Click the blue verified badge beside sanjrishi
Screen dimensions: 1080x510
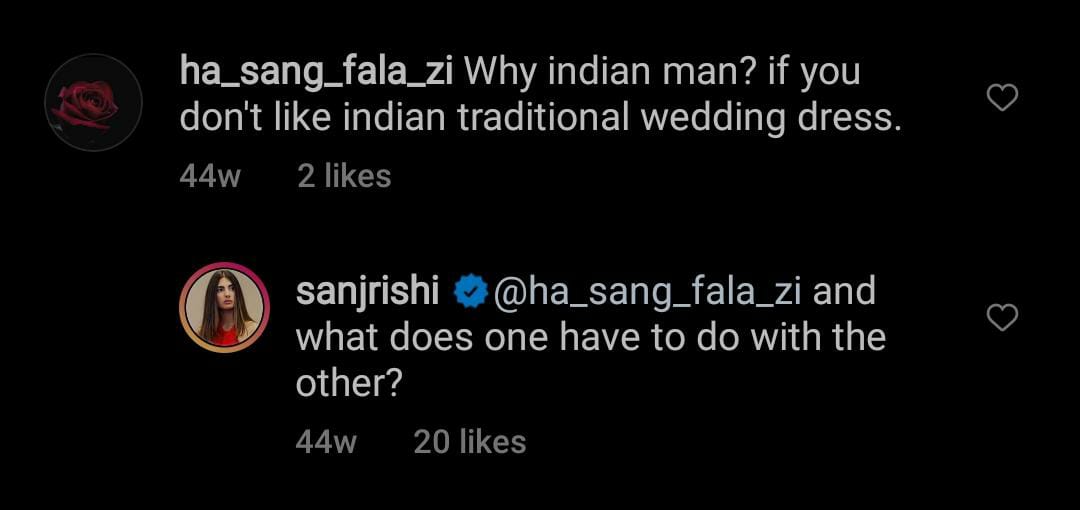(471, 292)
